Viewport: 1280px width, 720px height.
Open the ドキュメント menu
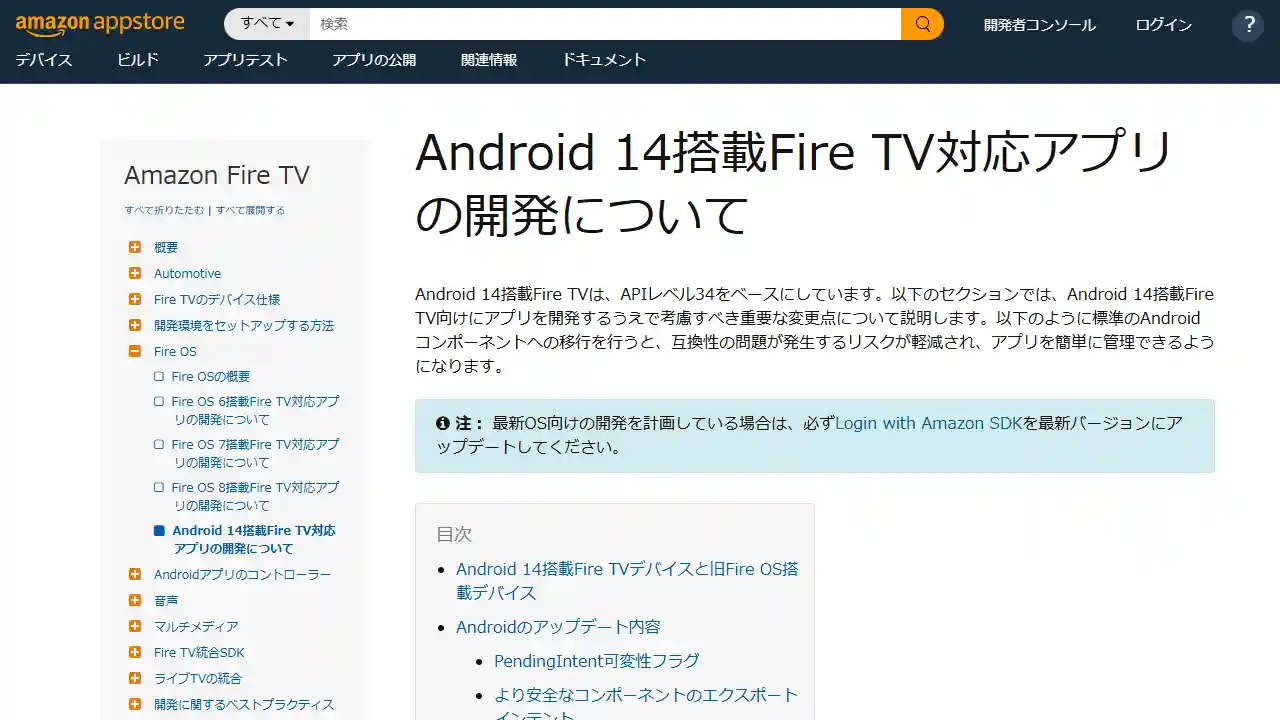[x=604, y=60]
